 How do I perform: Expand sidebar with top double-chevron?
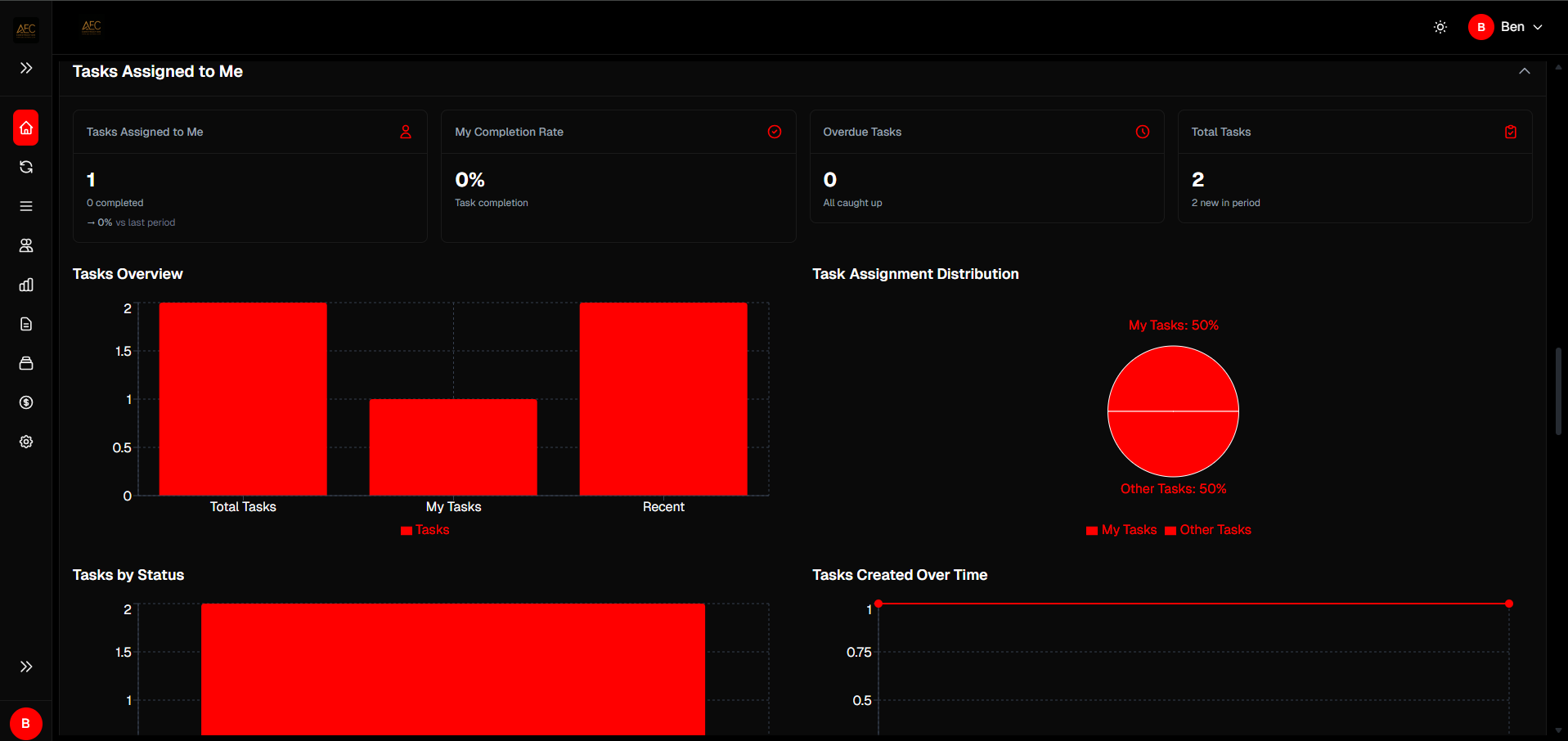tap(26, 68)
